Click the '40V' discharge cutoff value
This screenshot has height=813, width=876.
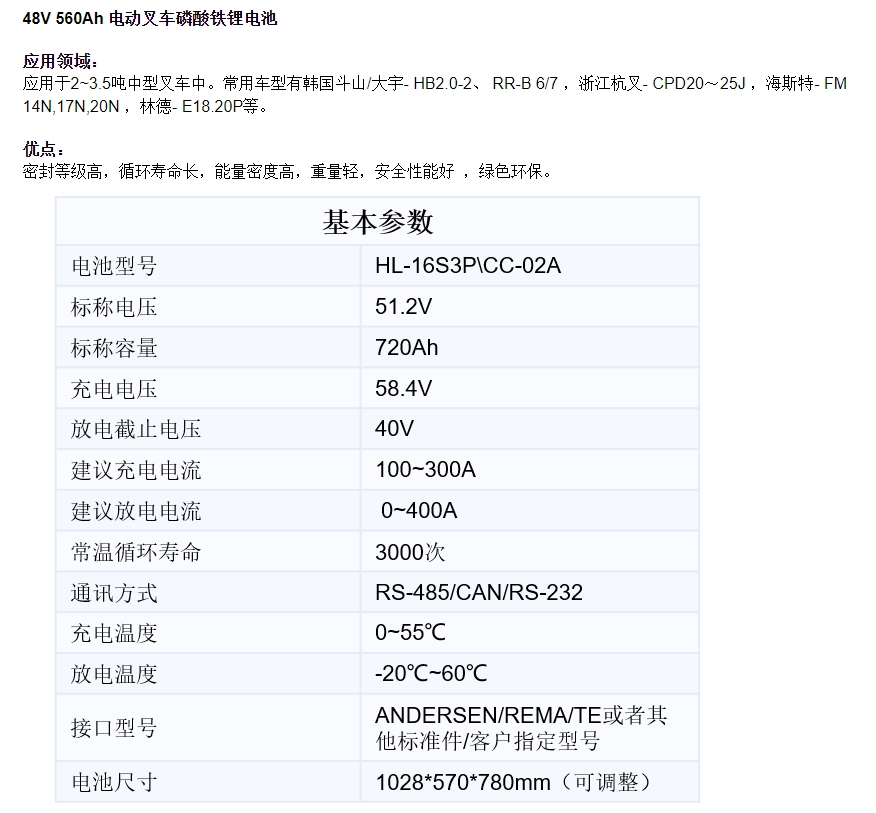point(395,430)
